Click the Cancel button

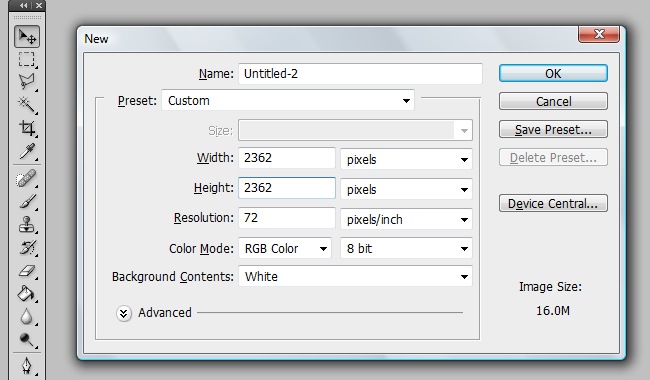(553, 101)
